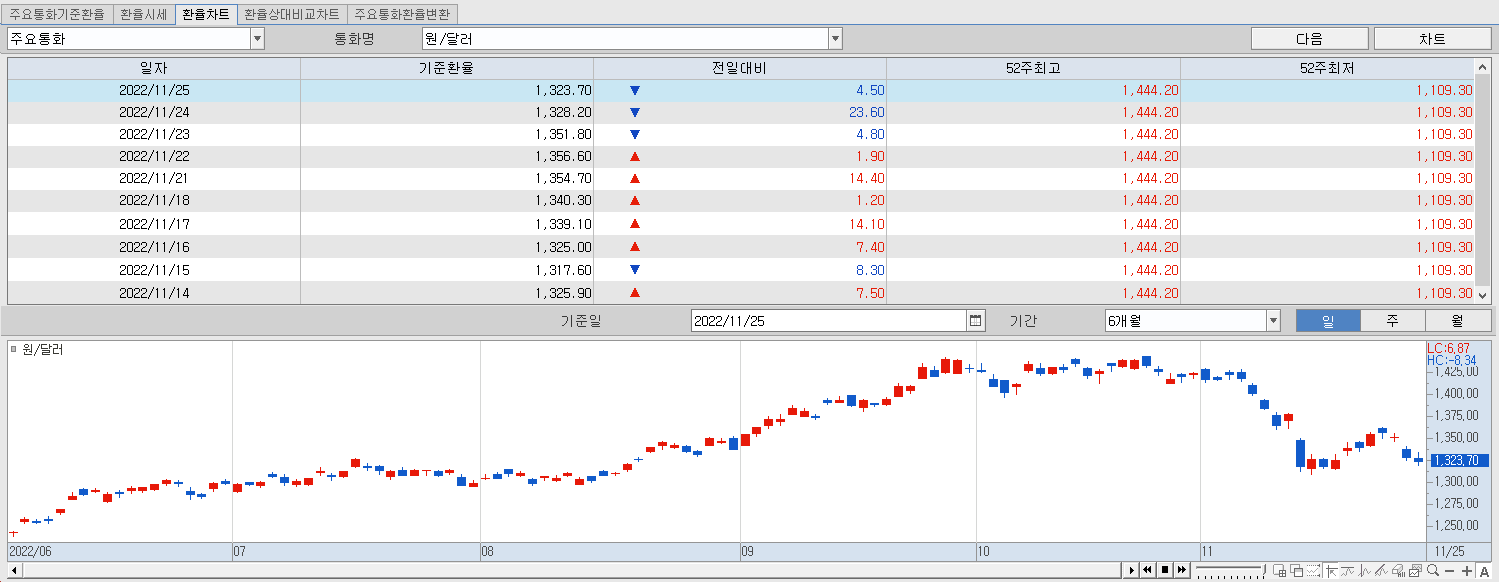Click the stop button below the chart
1499x582 pixels.
(1165, 570)
